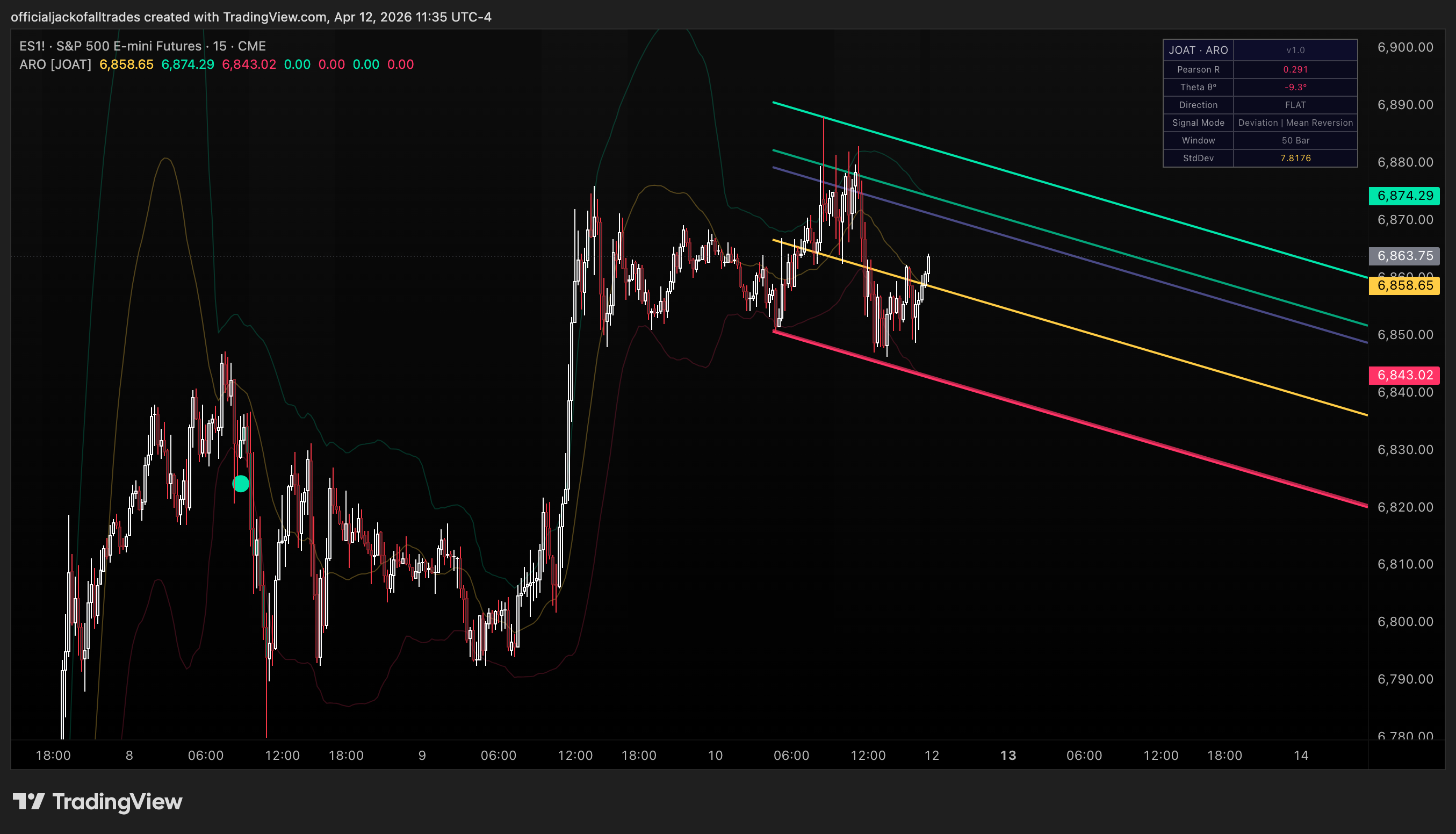Click the Pearson R value 0.291
Image resolution: width=1456 pixels, height=834 pixels.
[1295, 69]
